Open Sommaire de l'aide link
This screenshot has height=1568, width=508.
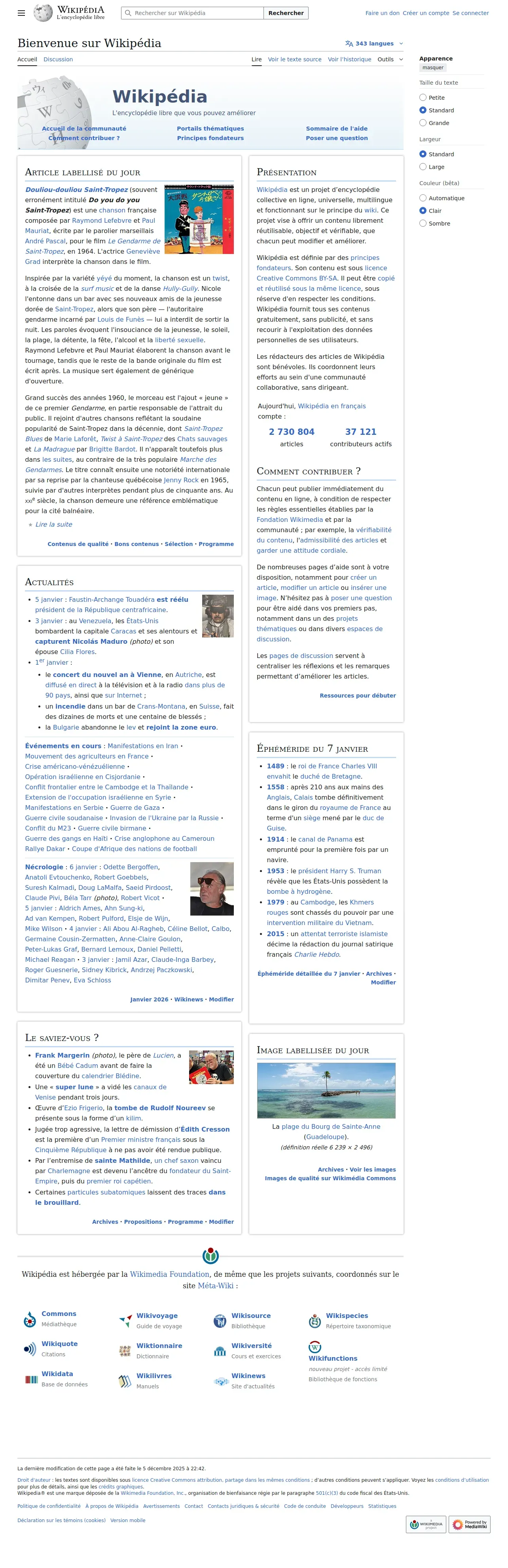tap(336, 129)
